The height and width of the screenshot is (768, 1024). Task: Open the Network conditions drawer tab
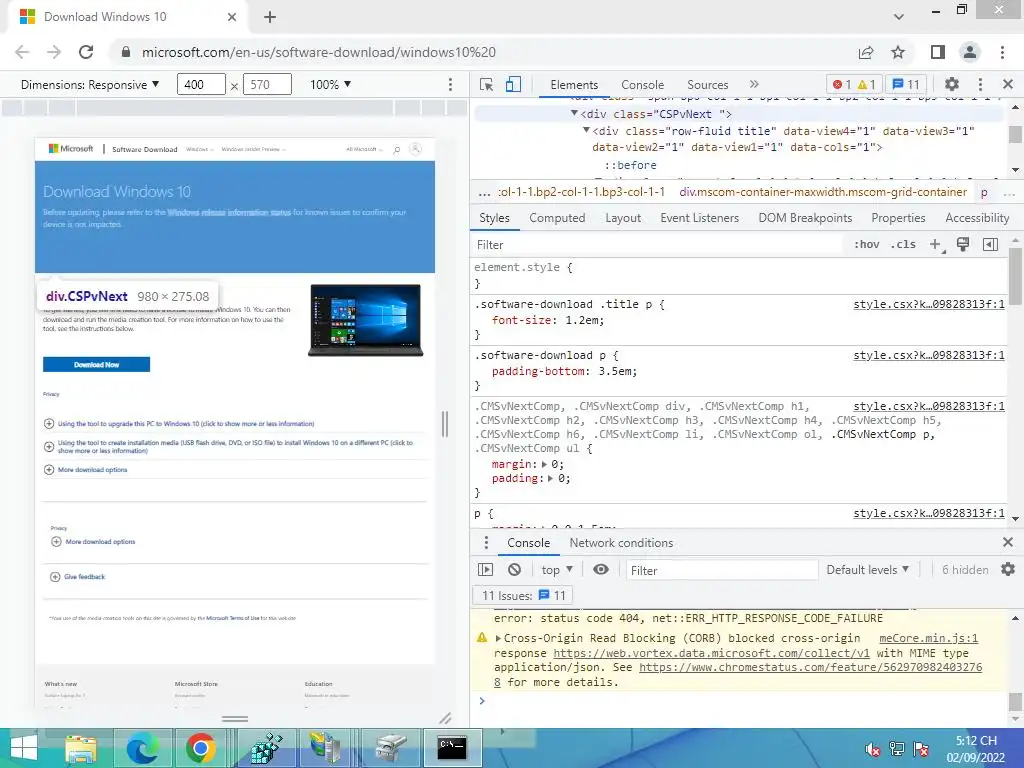(621, 543)
